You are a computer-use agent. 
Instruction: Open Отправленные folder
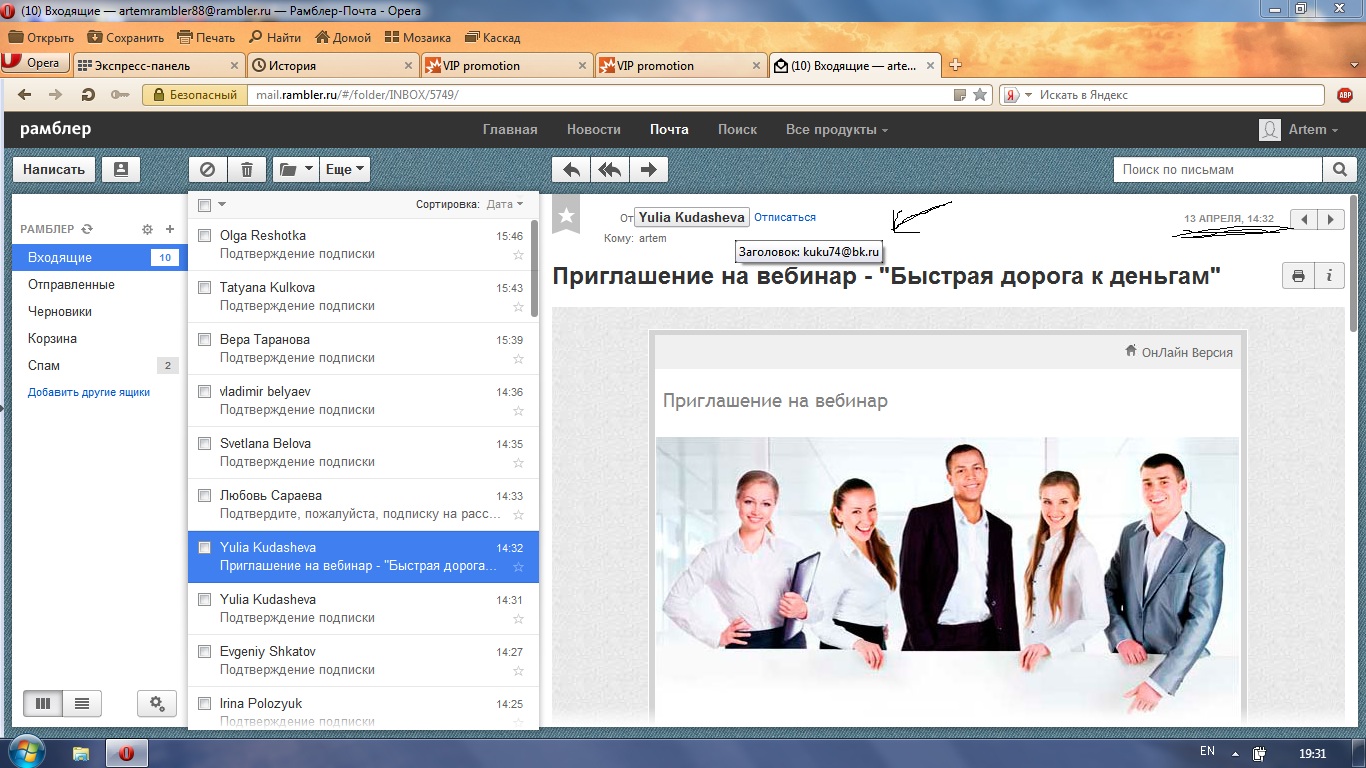pyautogui.click(x=71, y=284)
